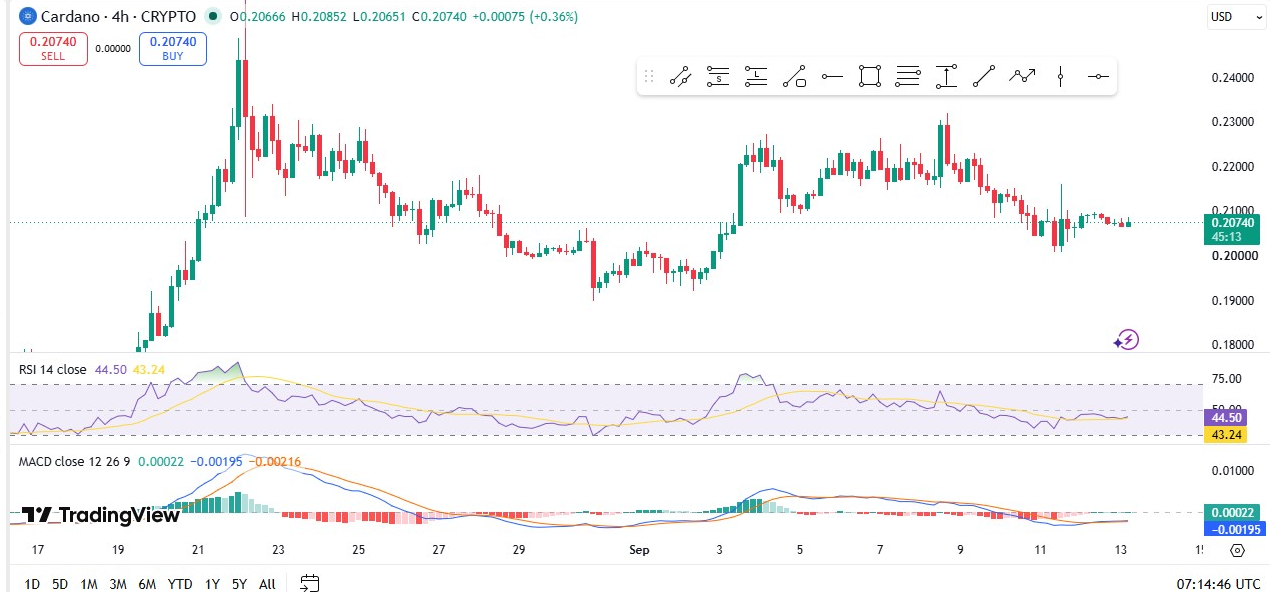1270x592 pixels.
Task: Open timezone menu at 07:14:46 UTC
Action: point(1219,584)
